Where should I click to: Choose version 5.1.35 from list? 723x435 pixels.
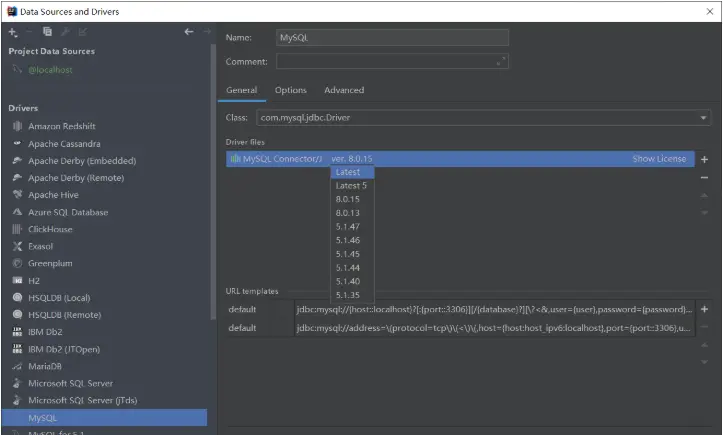[x=352, y=295]
